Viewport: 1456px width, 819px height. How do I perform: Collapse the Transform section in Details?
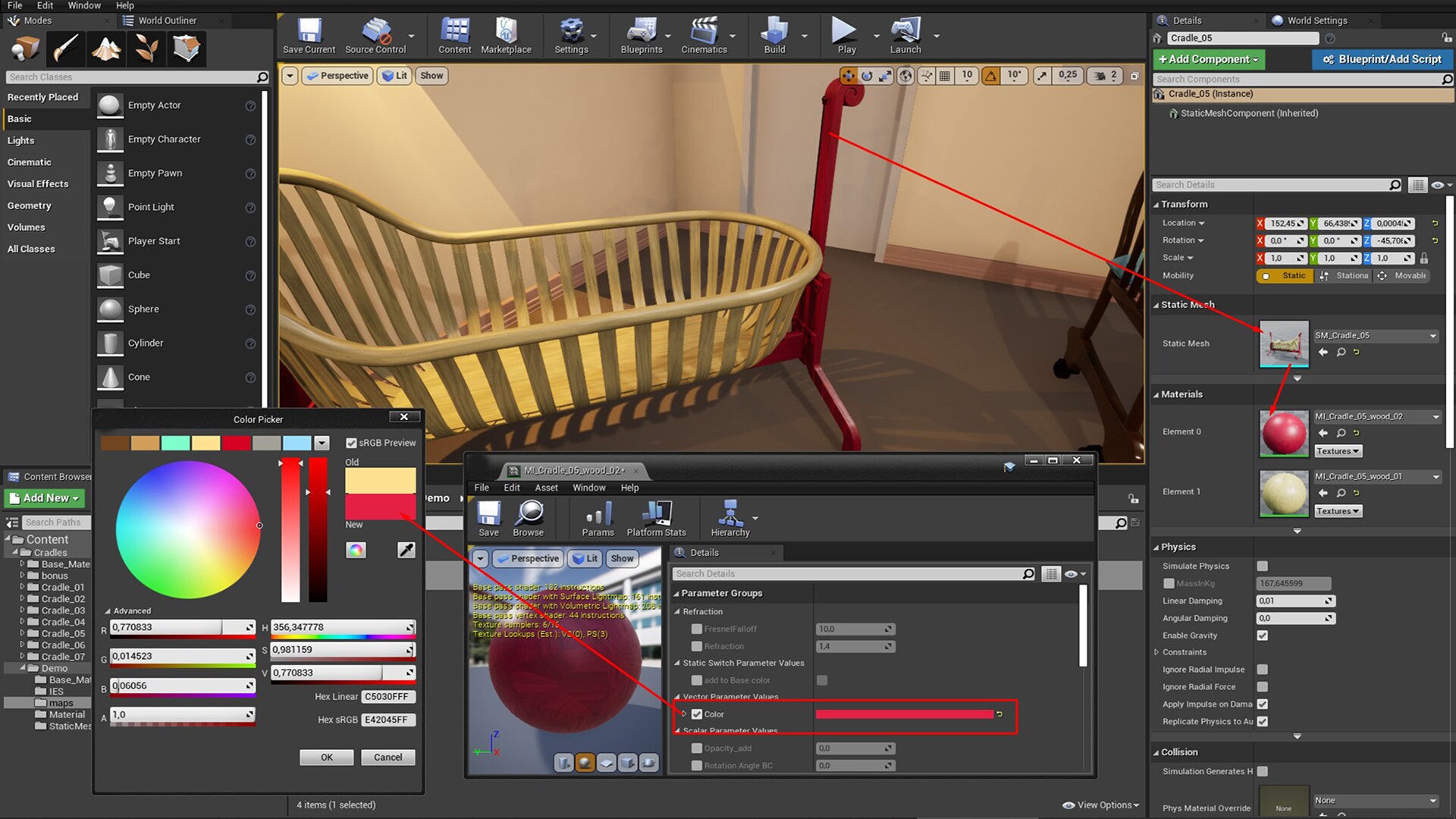pyautogui.click(x=1157, y=203)
